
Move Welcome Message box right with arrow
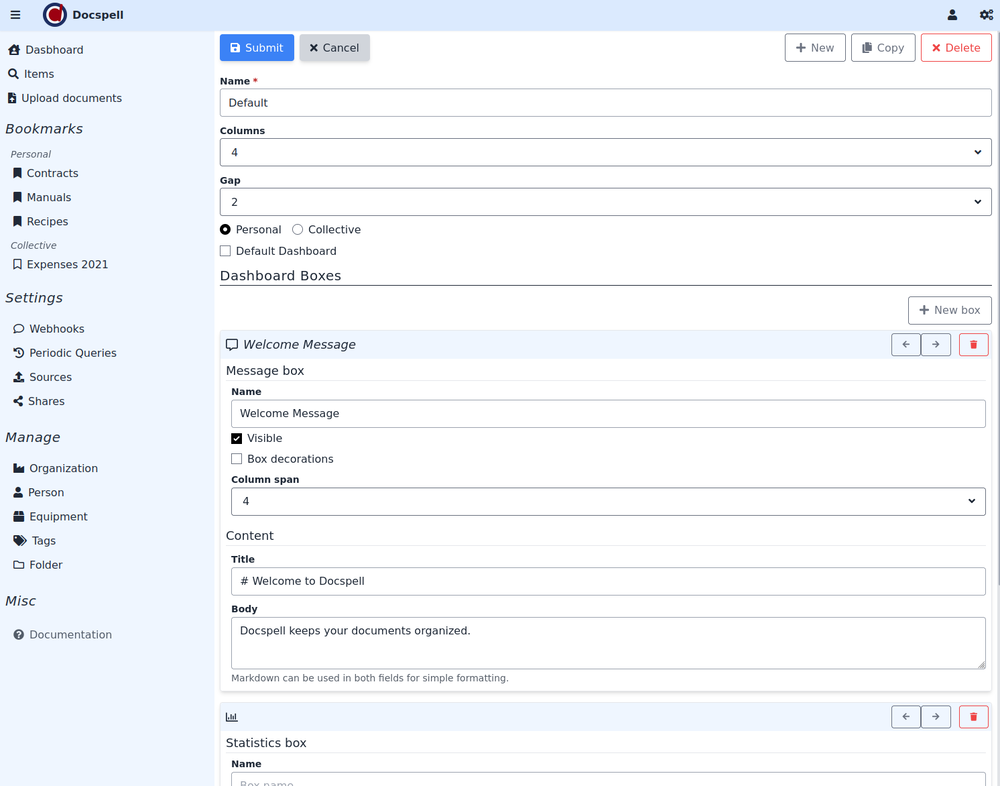(x=936, y=345)
